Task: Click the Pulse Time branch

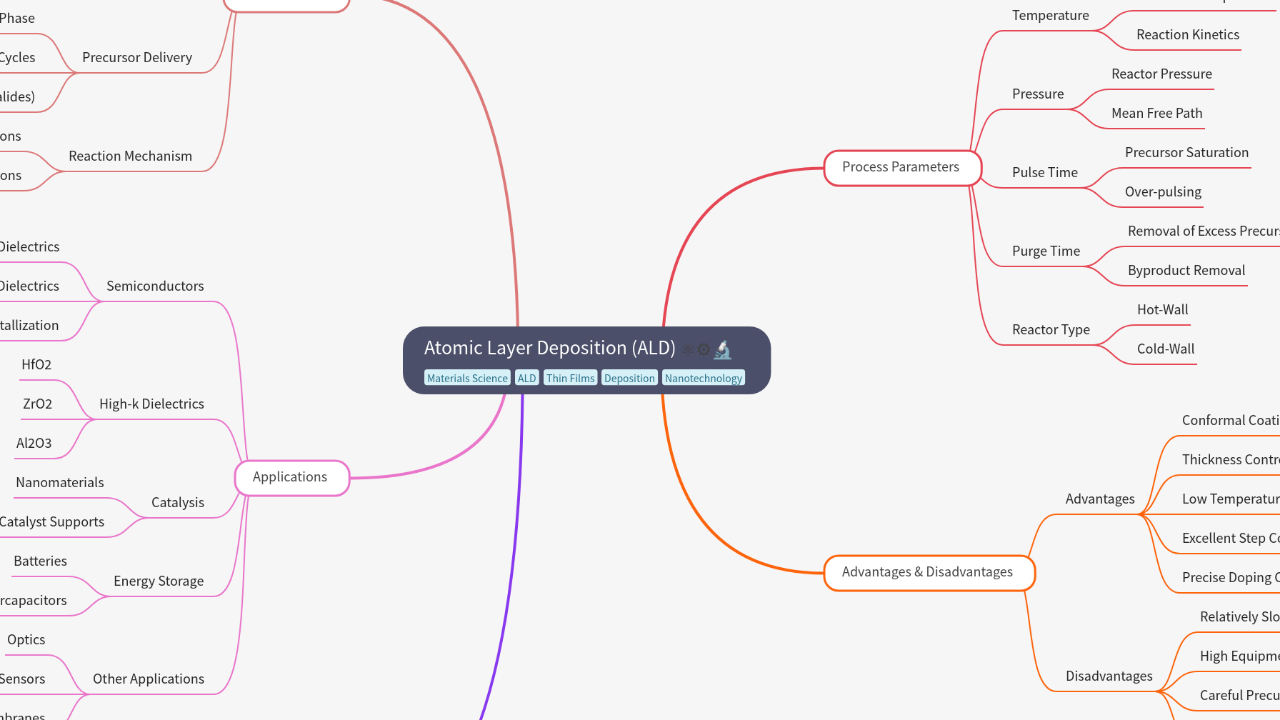Action: pyautogui.click(x=1045, y=172)
